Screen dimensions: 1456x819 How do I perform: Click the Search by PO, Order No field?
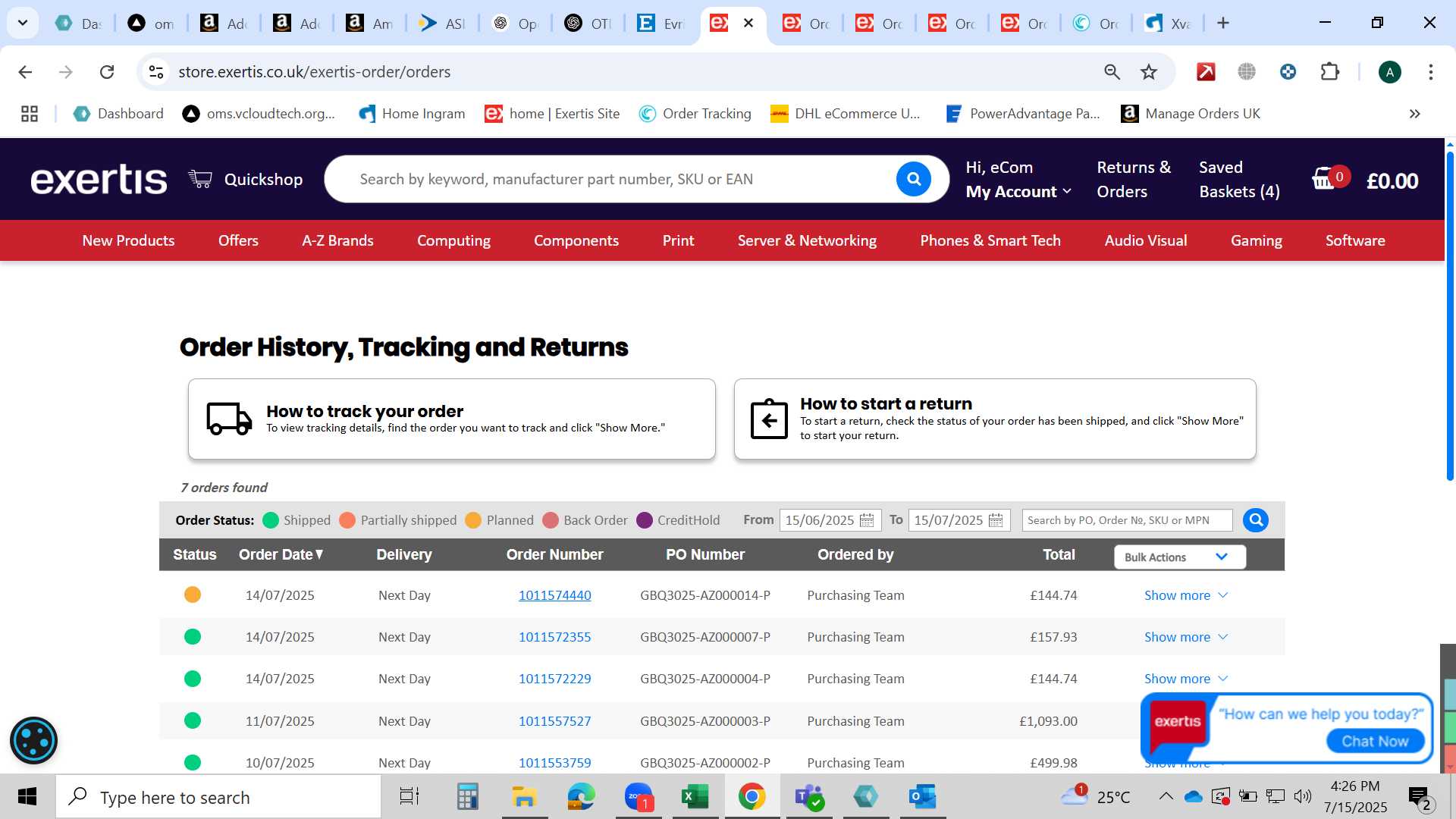tap(1127, 520)
